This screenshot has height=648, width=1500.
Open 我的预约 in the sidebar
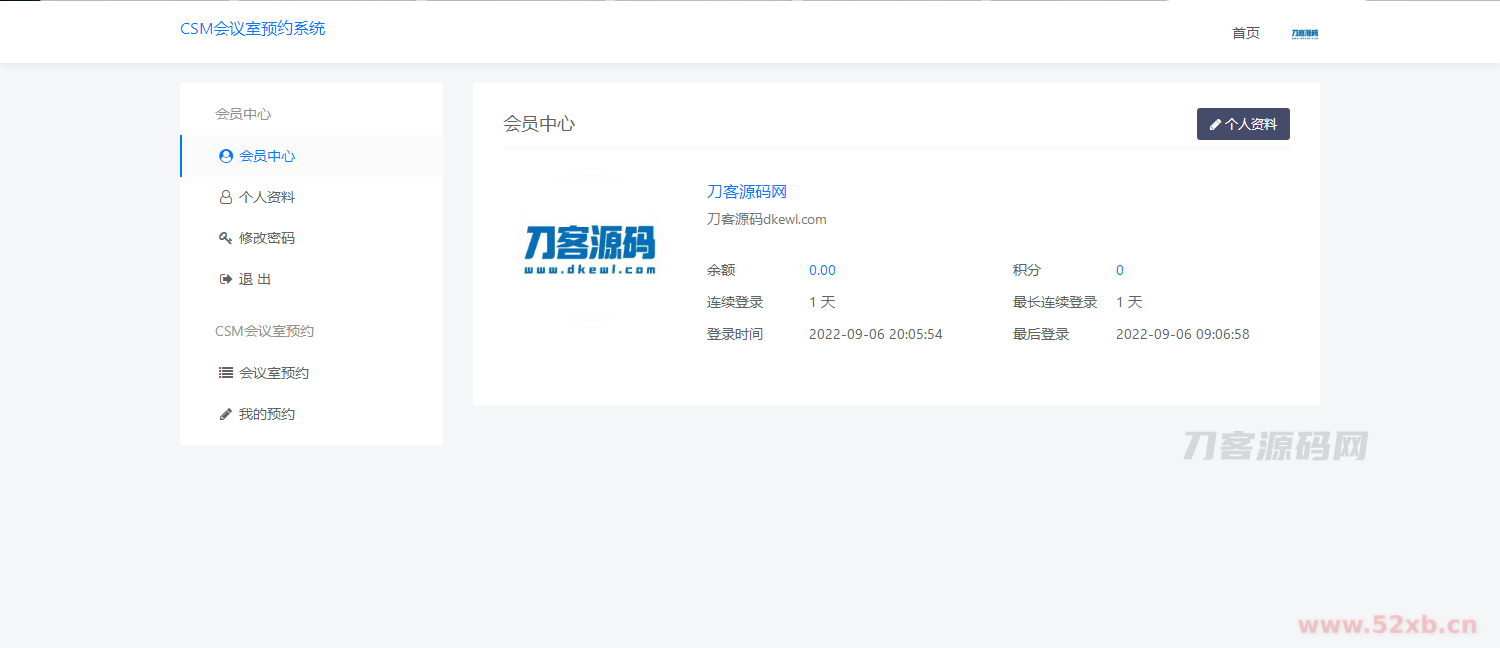(267, 414)
